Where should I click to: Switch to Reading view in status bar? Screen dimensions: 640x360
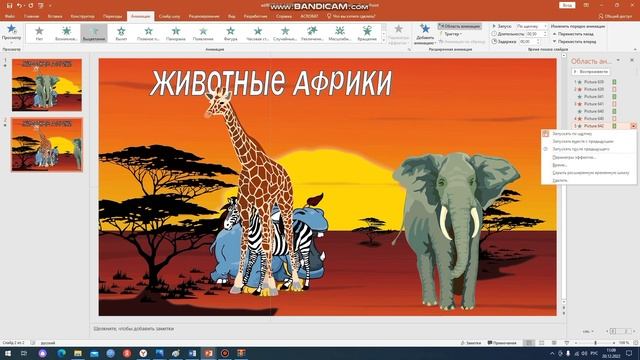[x=554, y=343]
